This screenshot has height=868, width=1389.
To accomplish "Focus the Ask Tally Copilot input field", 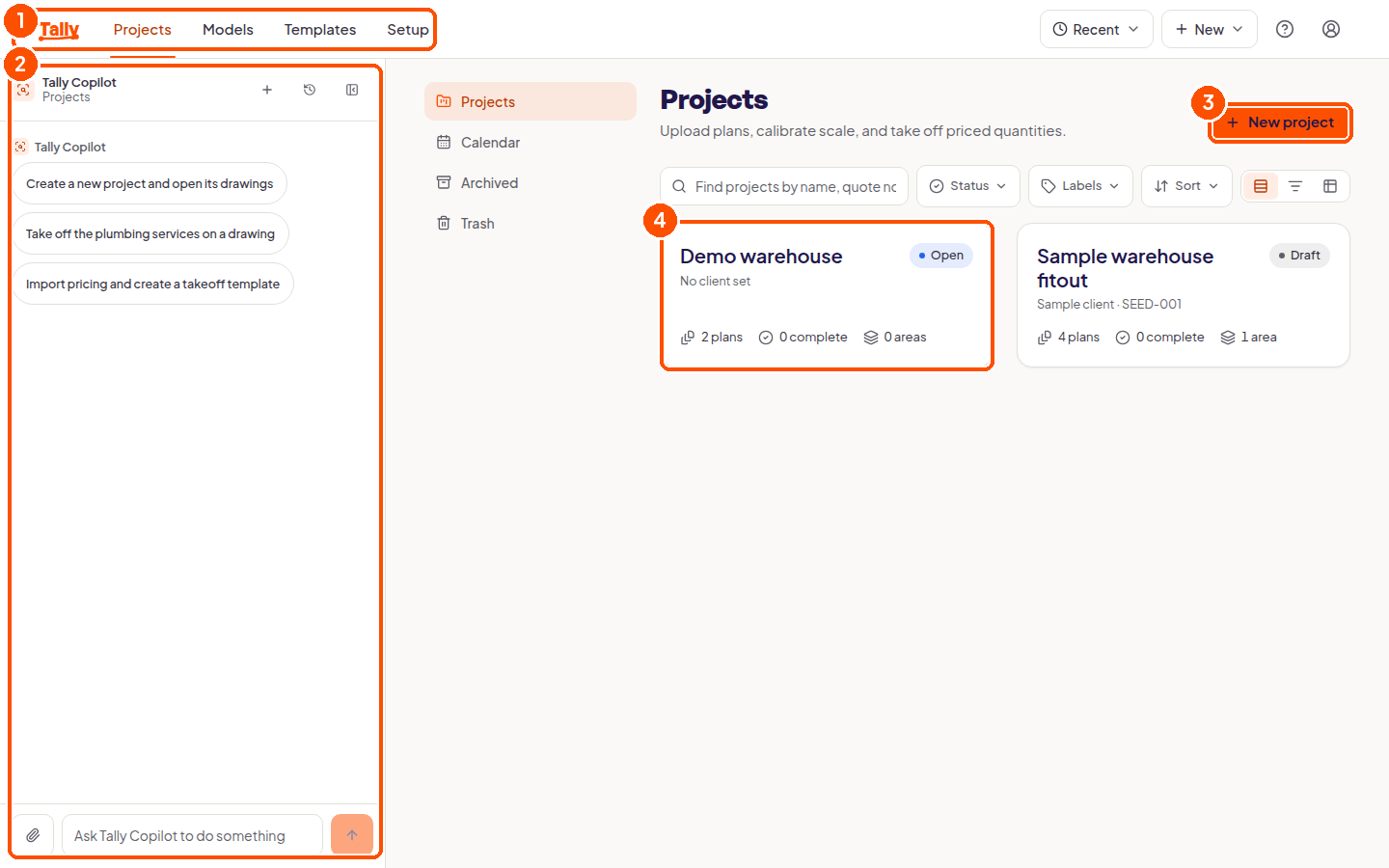I will [x=192, y=835].
